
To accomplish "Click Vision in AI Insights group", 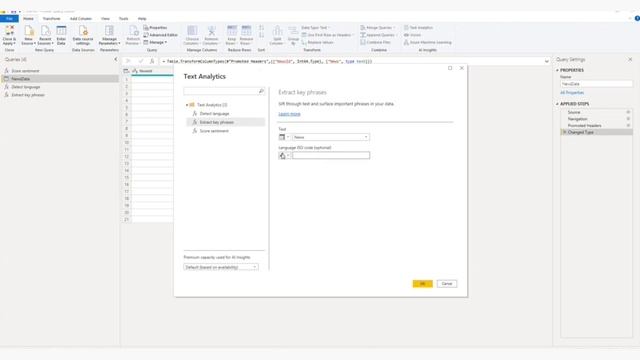I will click(413, 35).
